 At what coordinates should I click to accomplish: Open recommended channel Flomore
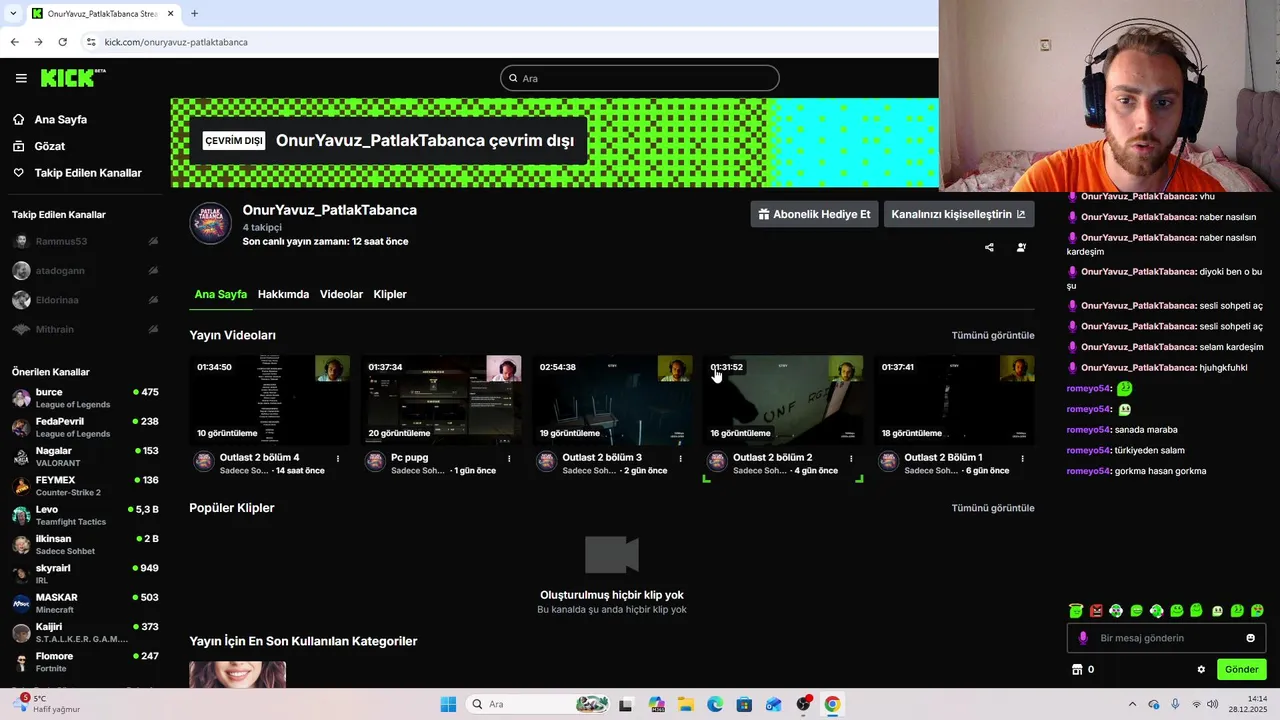85,662
